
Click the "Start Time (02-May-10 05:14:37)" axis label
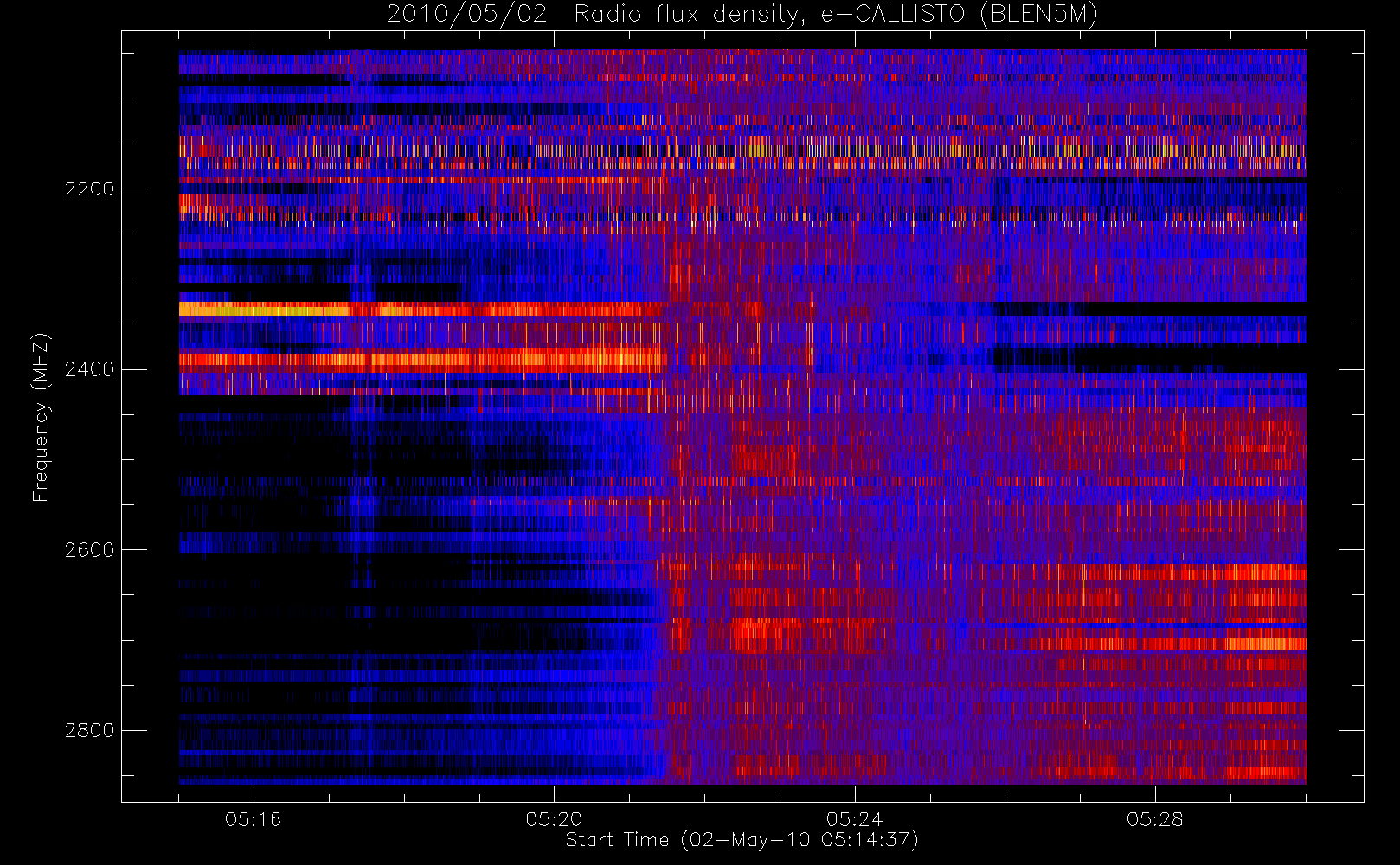point(742,840)
